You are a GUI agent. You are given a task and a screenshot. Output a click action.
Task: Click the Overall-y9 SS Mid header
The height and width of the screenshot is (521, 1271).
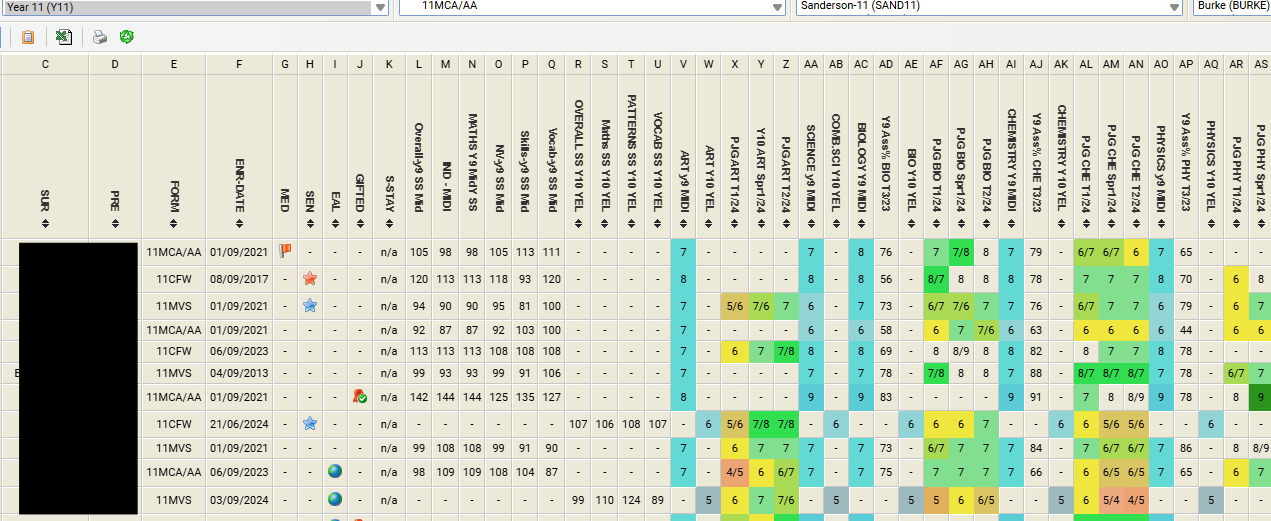pyautogui.click(x=419, y=167)
